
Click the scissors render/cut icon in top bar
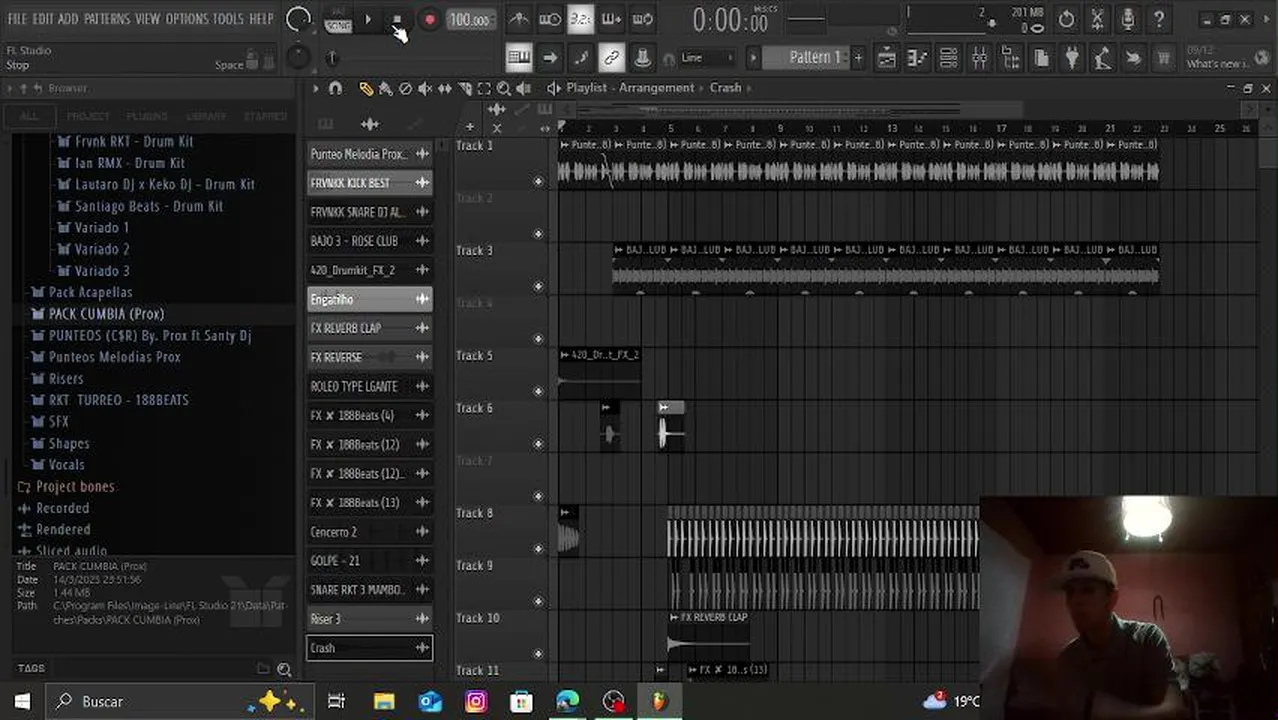point(1097,19)
